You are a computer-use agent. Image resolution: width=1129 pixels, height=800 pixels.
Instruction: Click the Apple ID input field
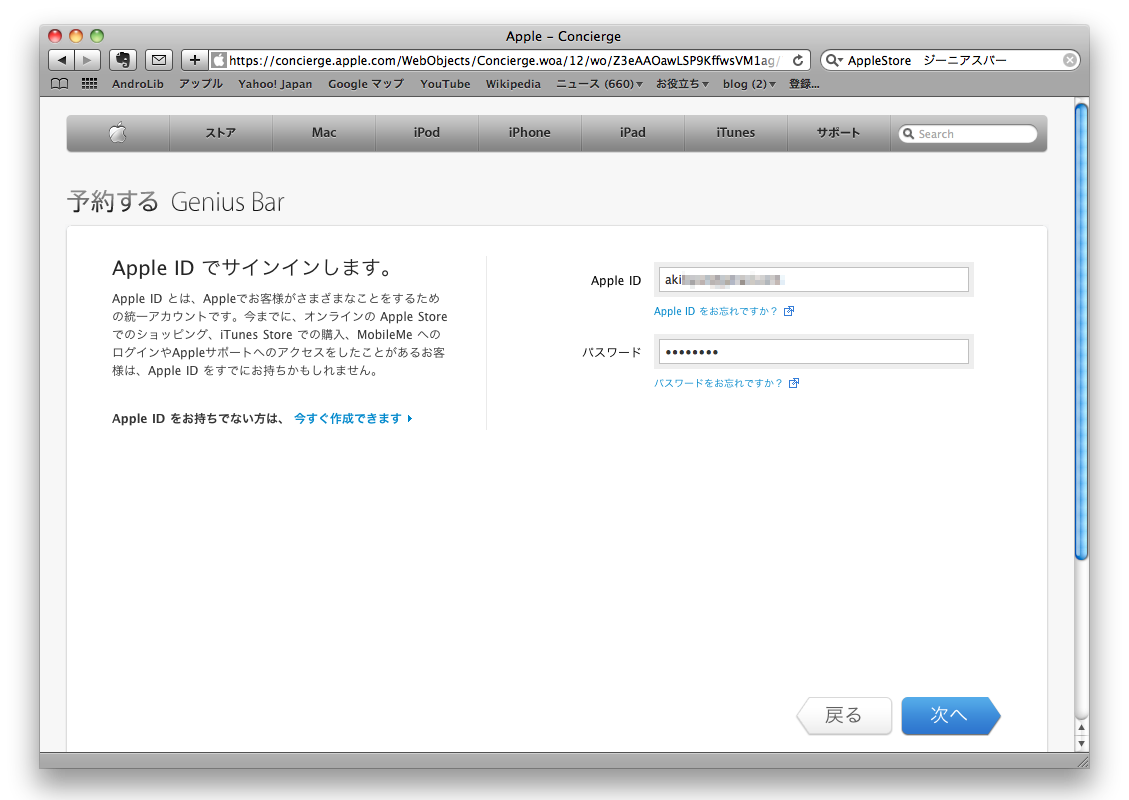[x=814, y=279]
